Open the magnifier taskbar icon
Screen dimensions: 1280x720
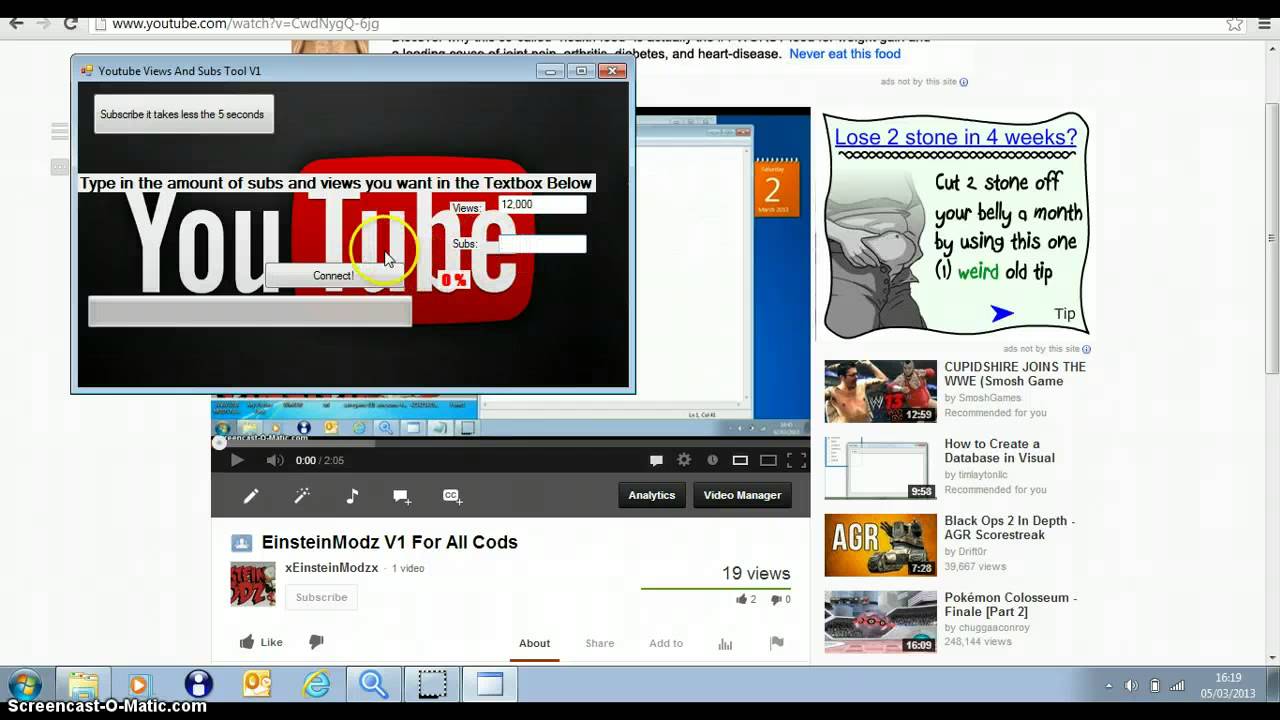374,685
